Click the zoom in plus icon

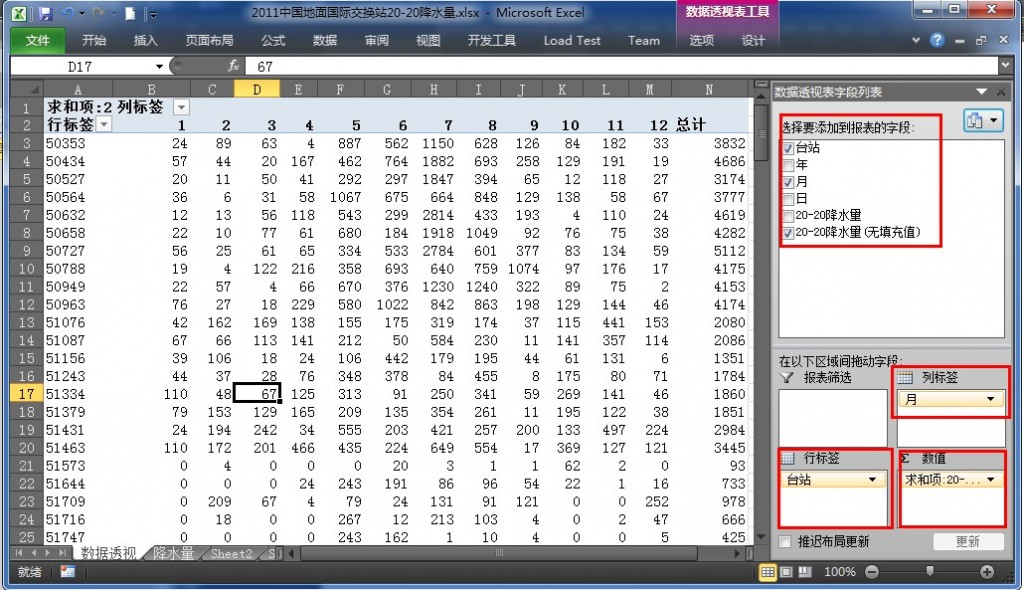pos(987,571)
